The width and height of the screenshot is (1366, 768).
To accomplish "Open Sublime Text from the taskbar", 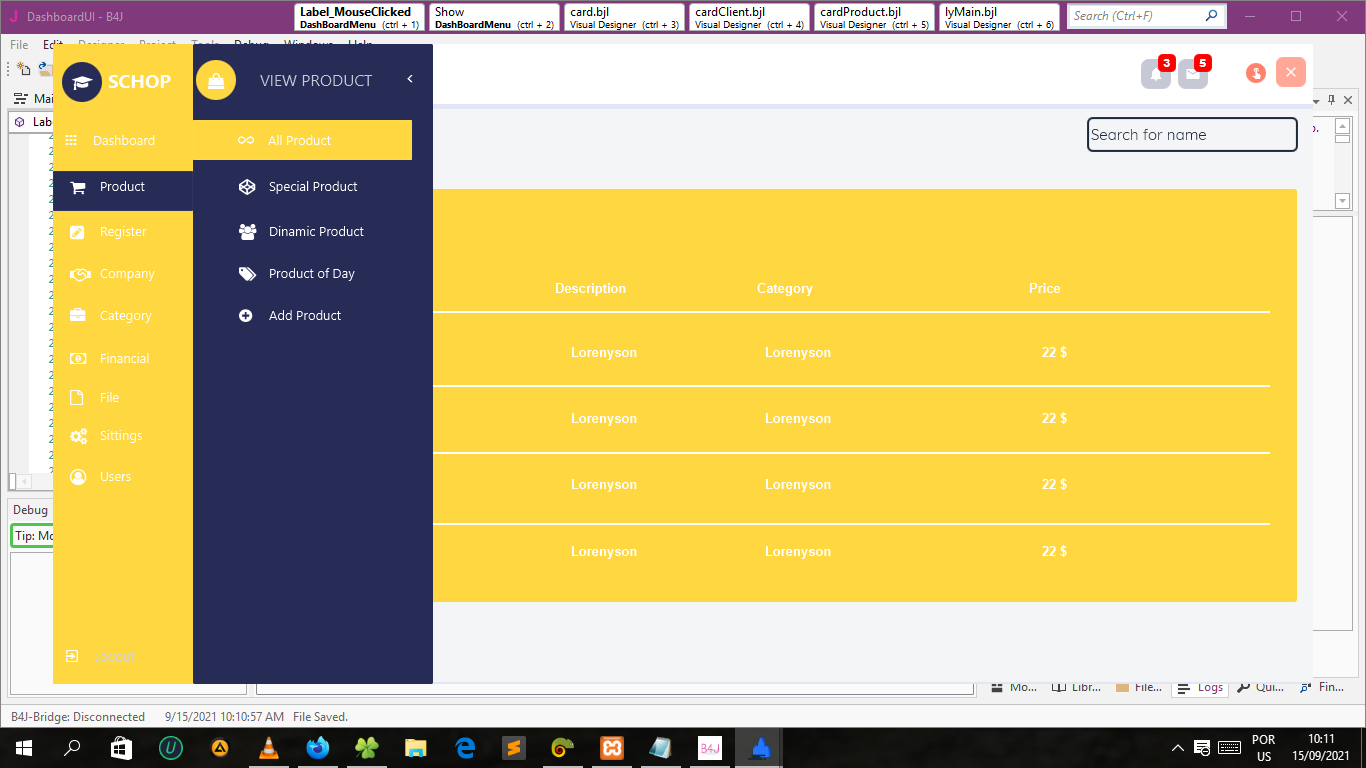I will [514, 748].
